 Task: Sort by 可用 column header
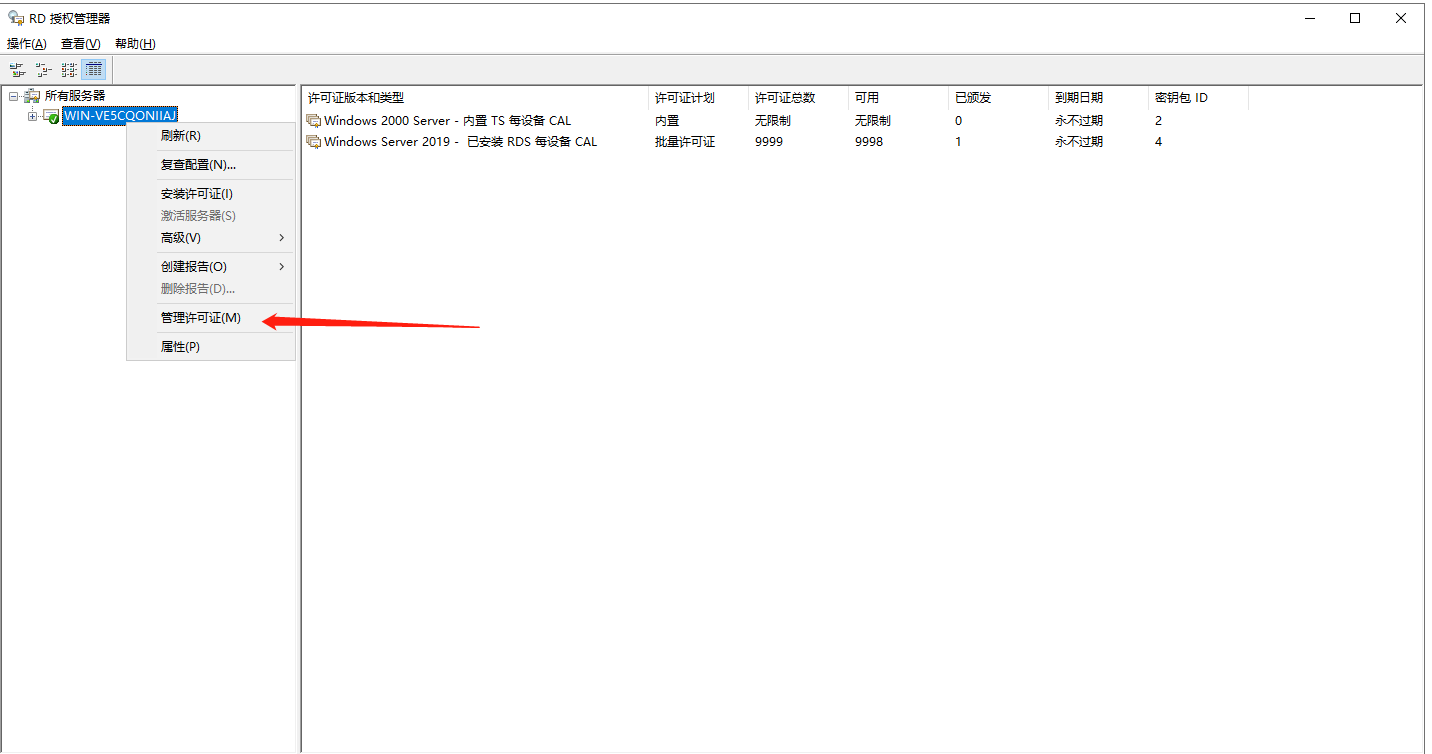point(898,98)
